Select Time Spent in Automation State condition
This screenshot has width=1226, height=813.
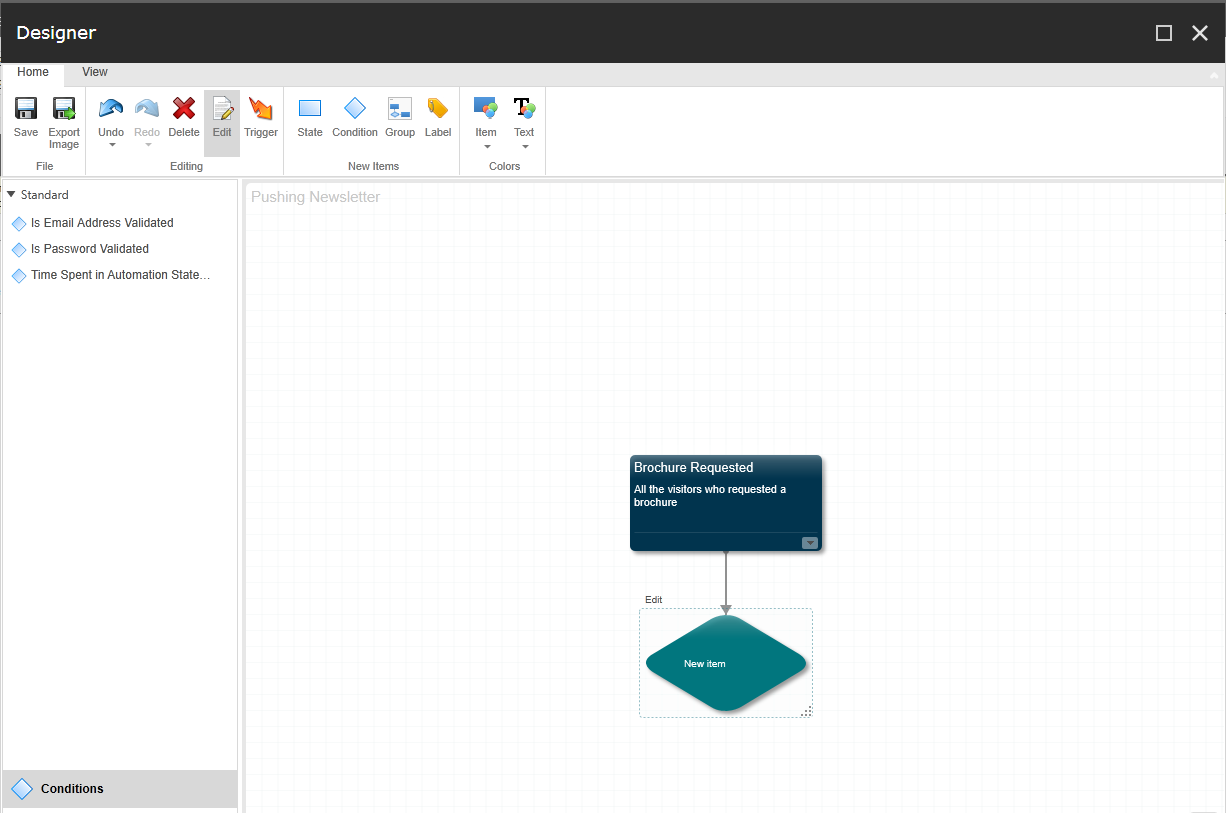(x=121, y=275)
